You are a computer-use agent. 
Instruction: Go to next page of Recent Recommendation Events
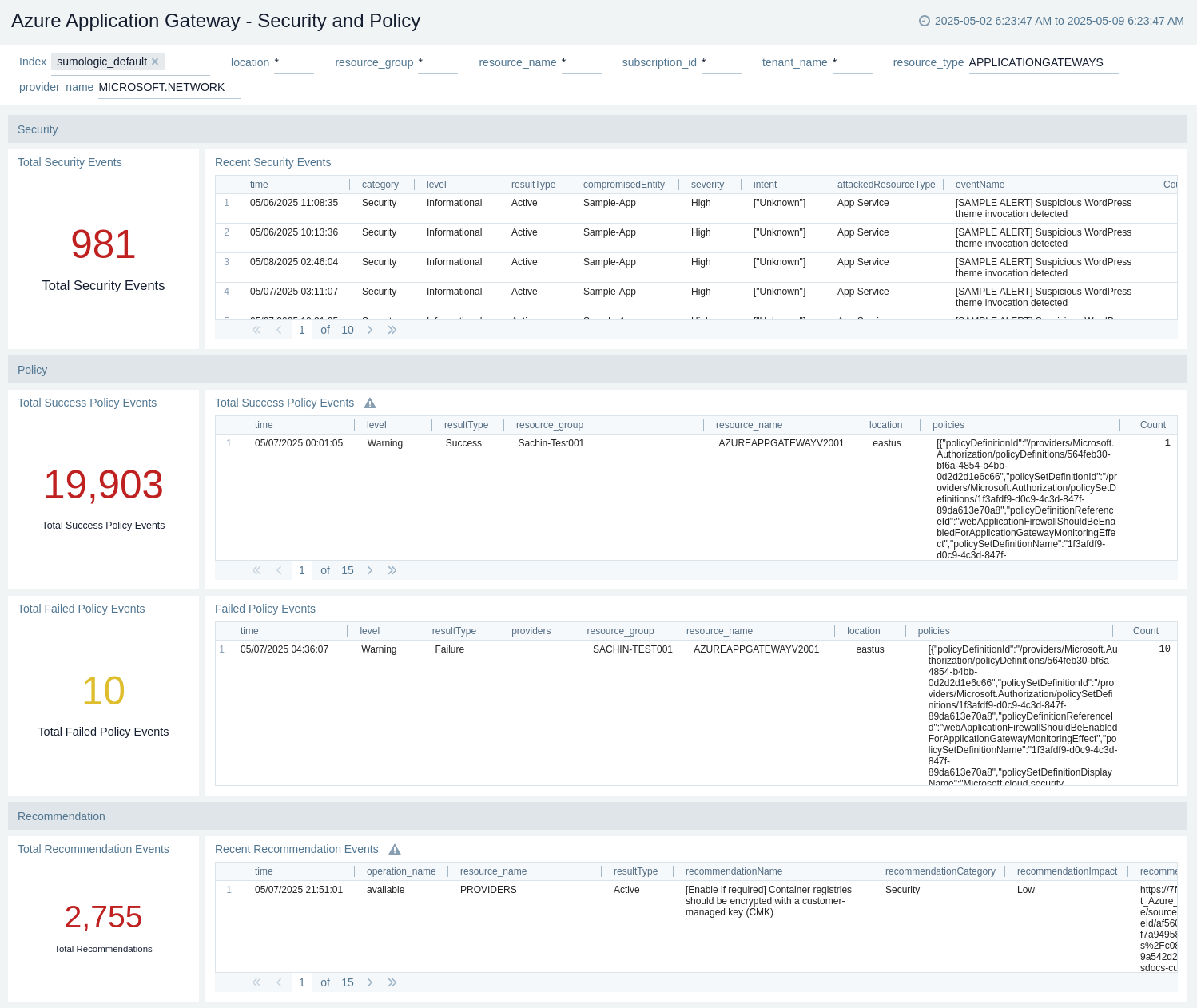pos(370,982)
